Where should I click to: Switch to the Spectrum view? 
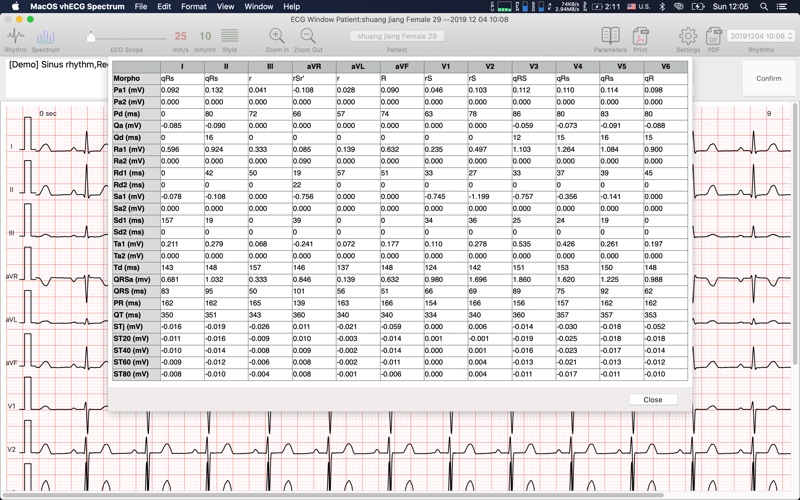tap(45, 36)
